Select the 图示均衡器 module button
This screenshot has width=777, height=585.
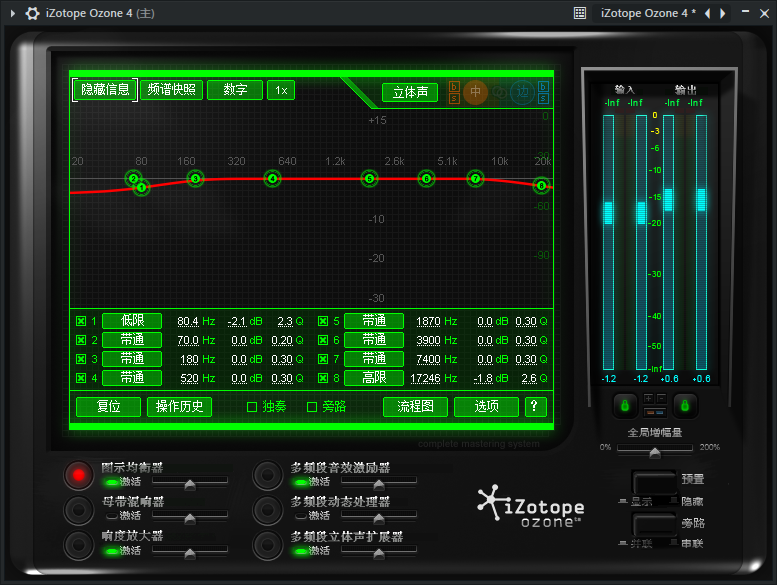coord(79,475)
